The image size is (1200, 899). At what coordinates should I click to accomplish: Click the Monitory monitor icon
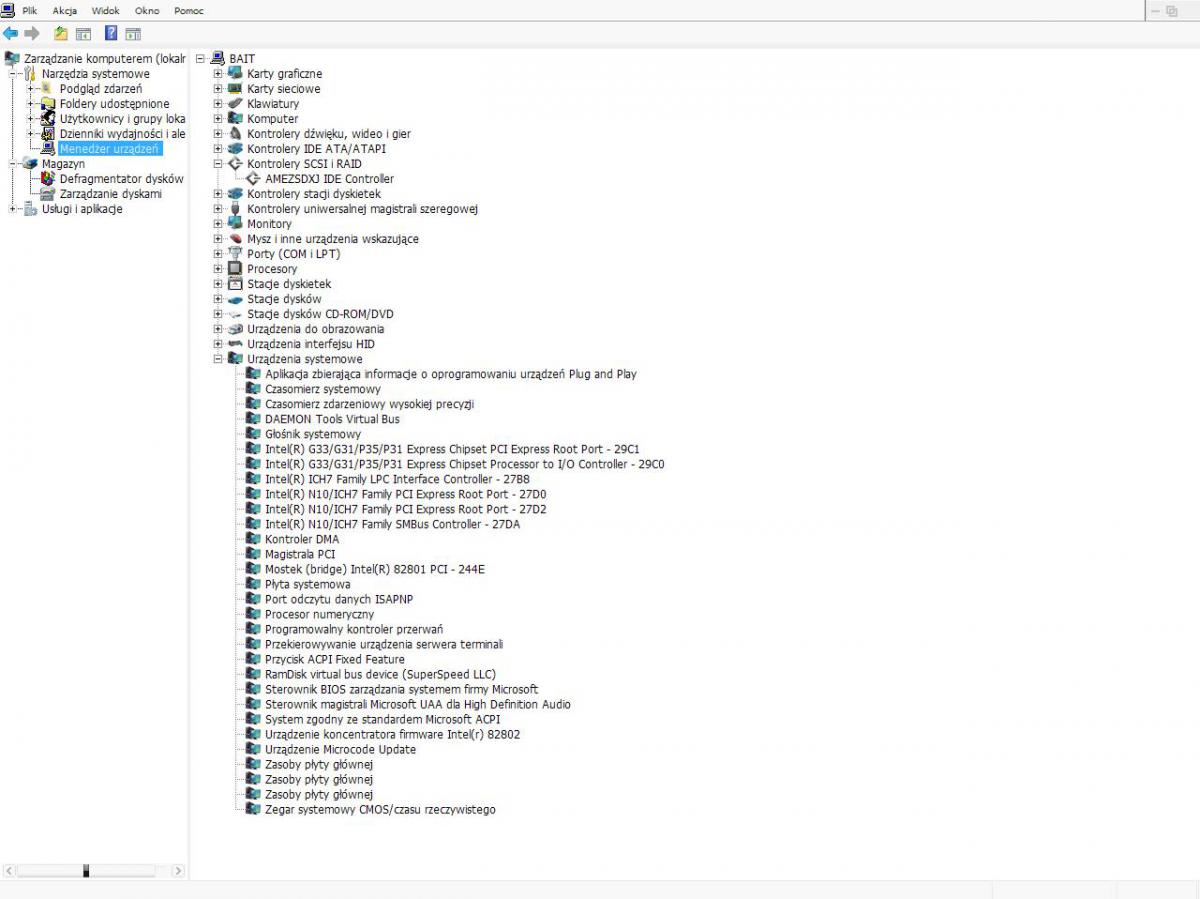point(235,223)
